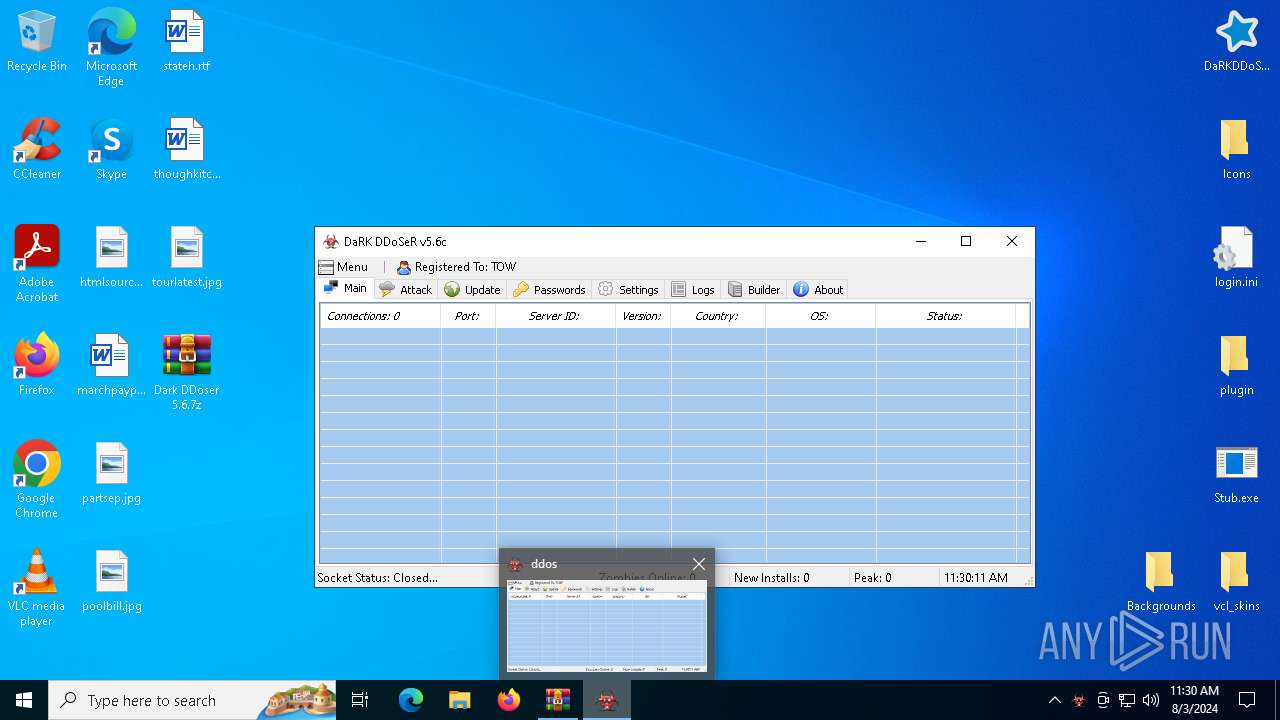Open the Builder tab
This screenshot has height=720, width=1280.
click(x=754, y=290)
